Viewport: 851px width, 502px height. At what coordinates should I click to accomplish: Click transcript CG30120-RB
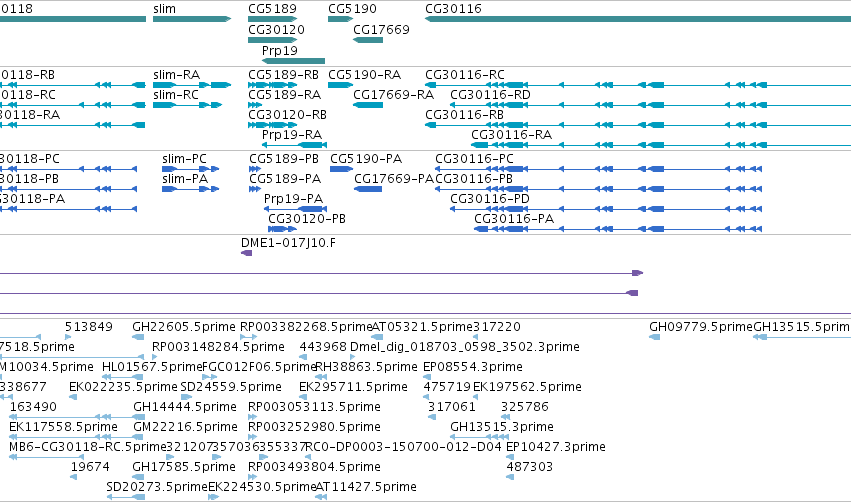287,115
